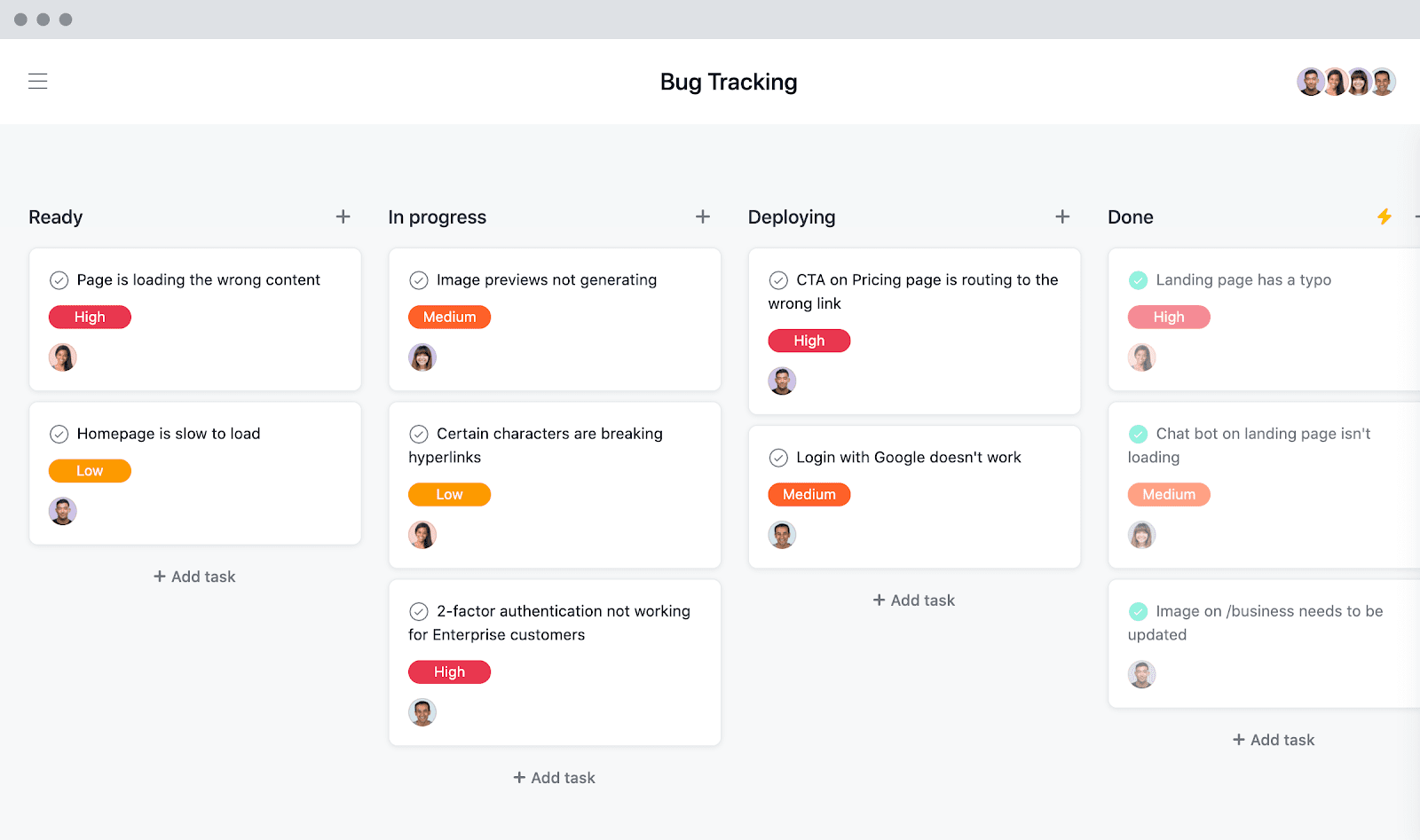Click assignee avatar on Homepage is slow card
Screen dimensions: 1420x840
pos(63,511)
